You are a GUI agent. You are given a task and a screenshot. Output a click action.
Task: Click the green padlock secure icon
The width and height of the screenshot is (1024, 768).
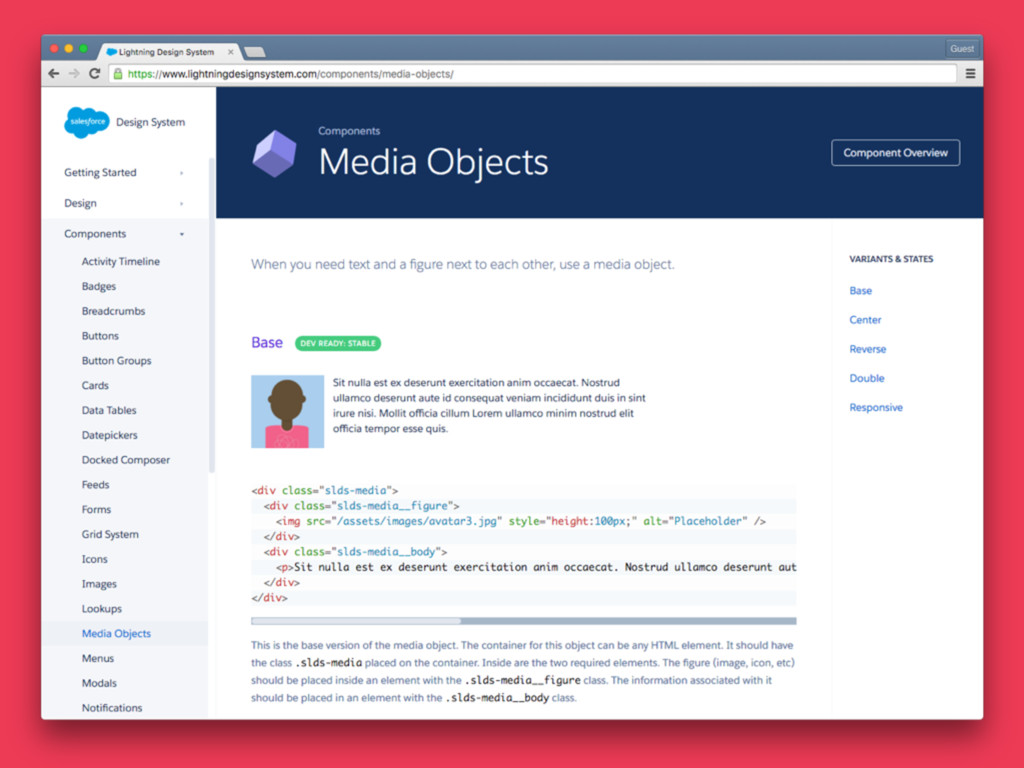[x=118, y=74]
